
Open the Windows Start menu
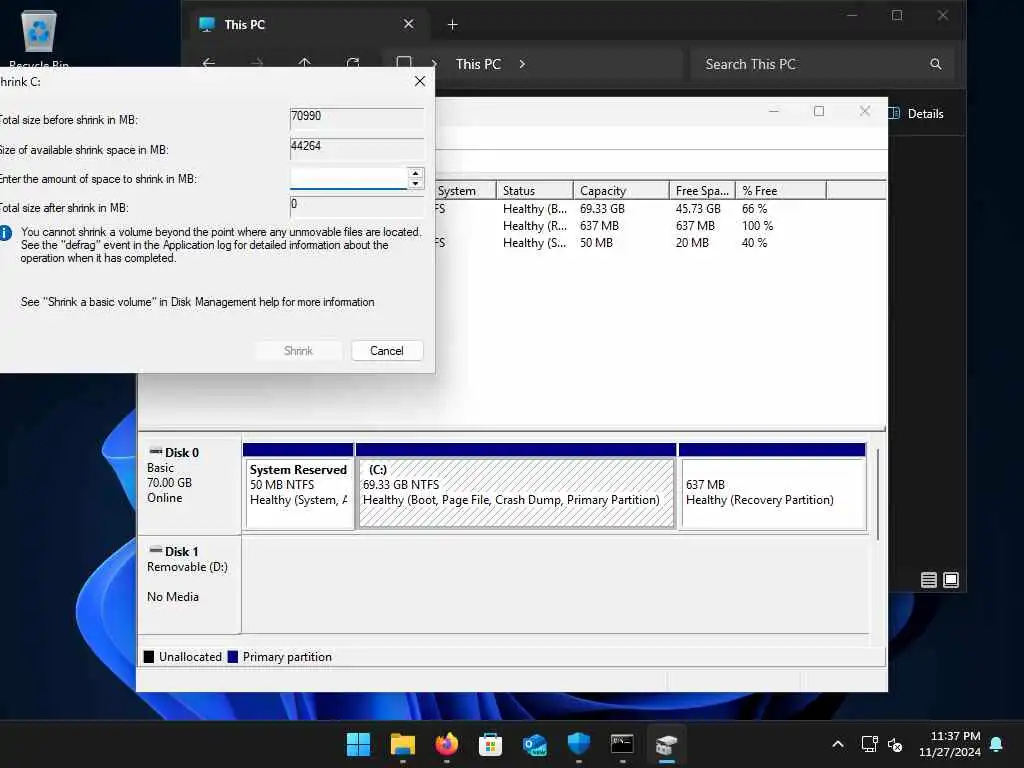pyautogui.click(x=359, y=744)
